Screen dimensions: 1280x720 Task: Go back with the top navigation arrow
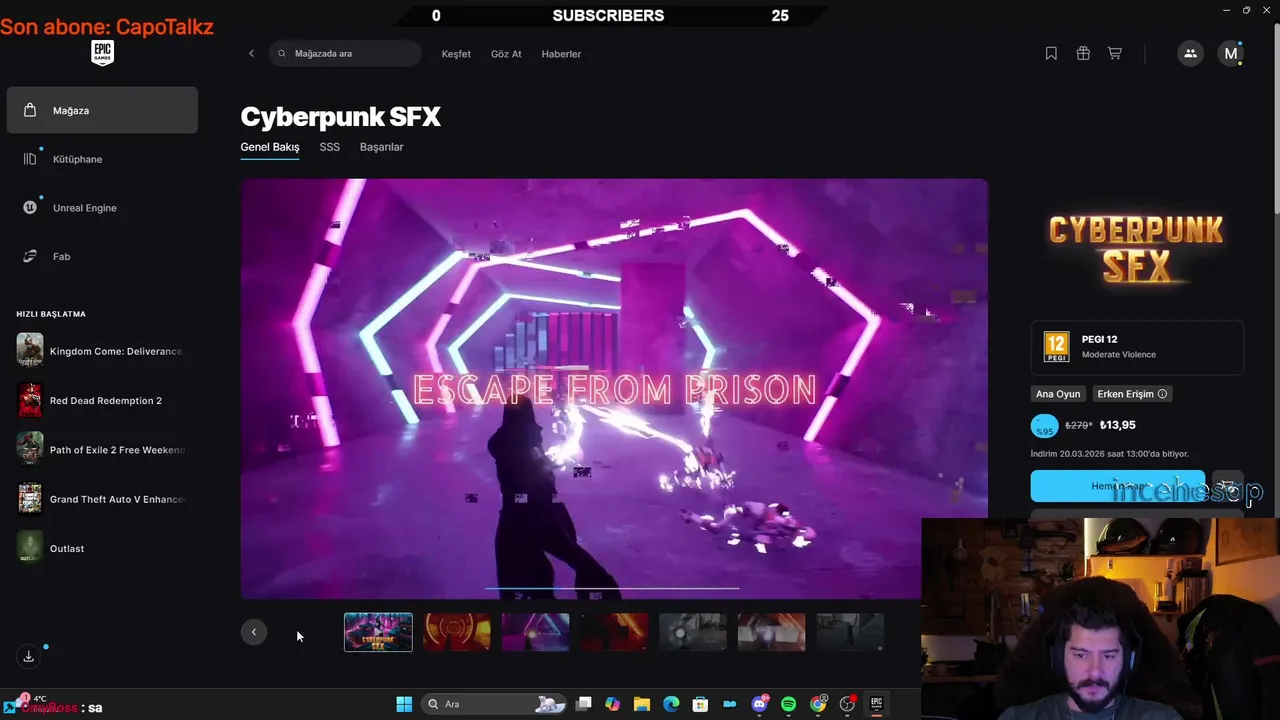tap(251, 54)
